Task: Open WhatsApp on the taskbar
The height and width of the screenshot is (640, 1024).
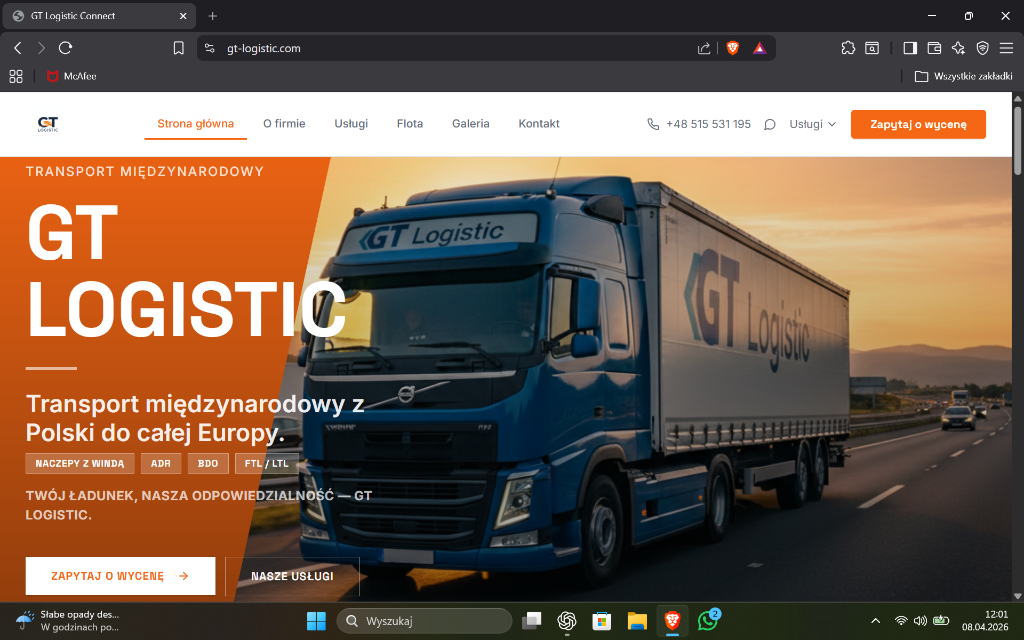Action: (x=707, y=621)
